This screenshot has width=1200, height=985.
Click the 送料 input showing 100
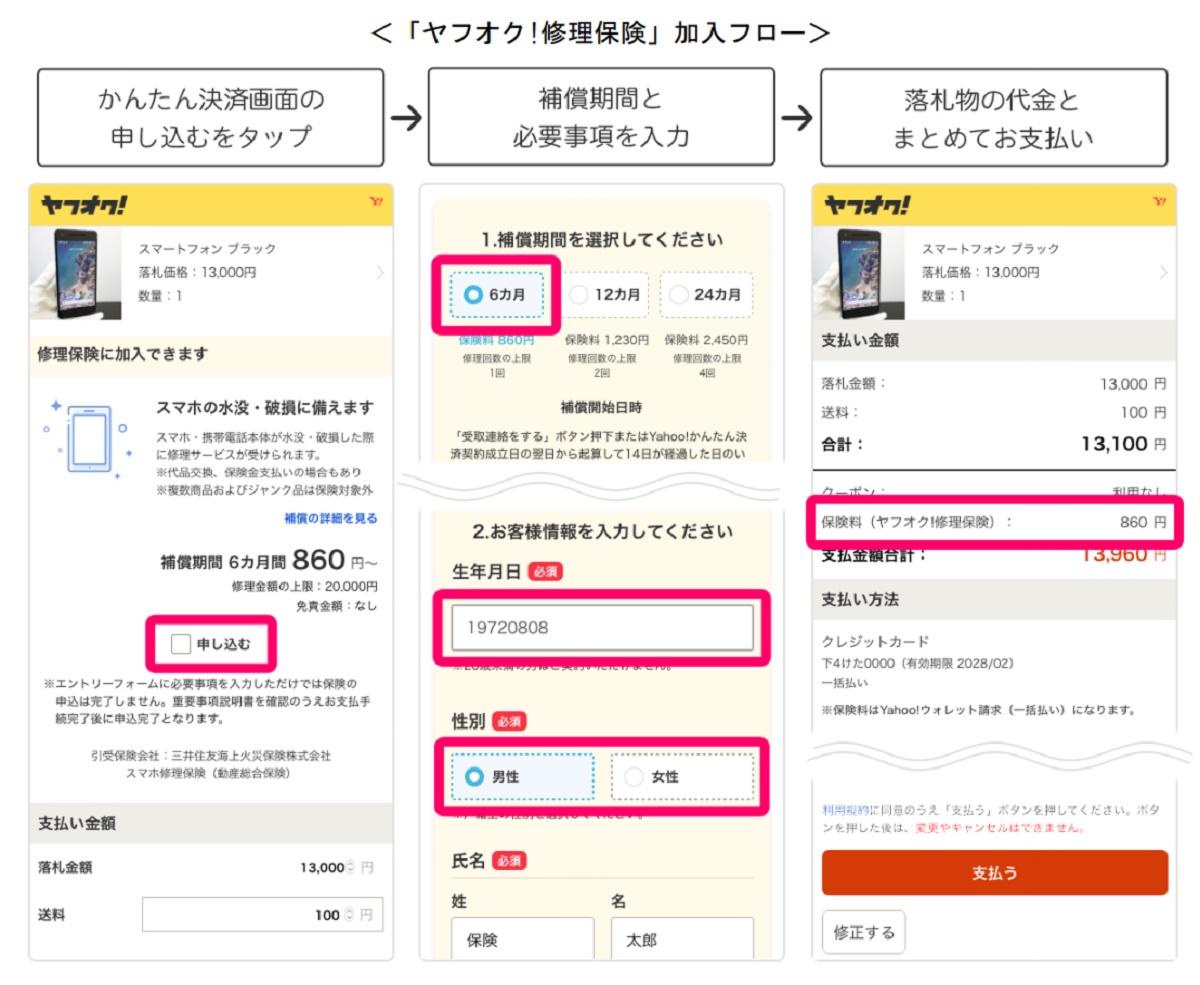coord(262,915)
